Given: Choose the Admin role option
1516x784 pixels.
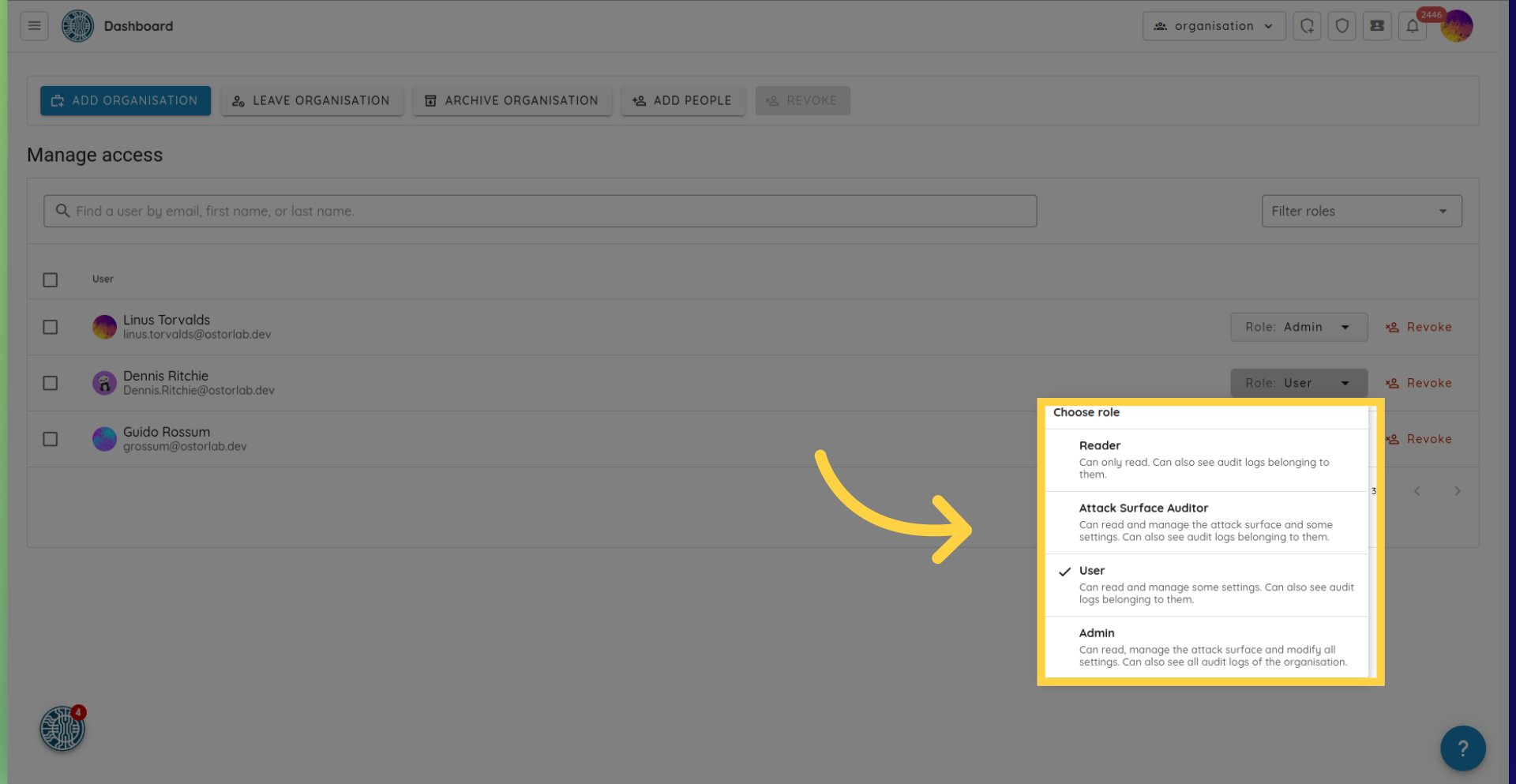Looking at the screenshot, I should pyautogui.click(x=1206, y=647).
